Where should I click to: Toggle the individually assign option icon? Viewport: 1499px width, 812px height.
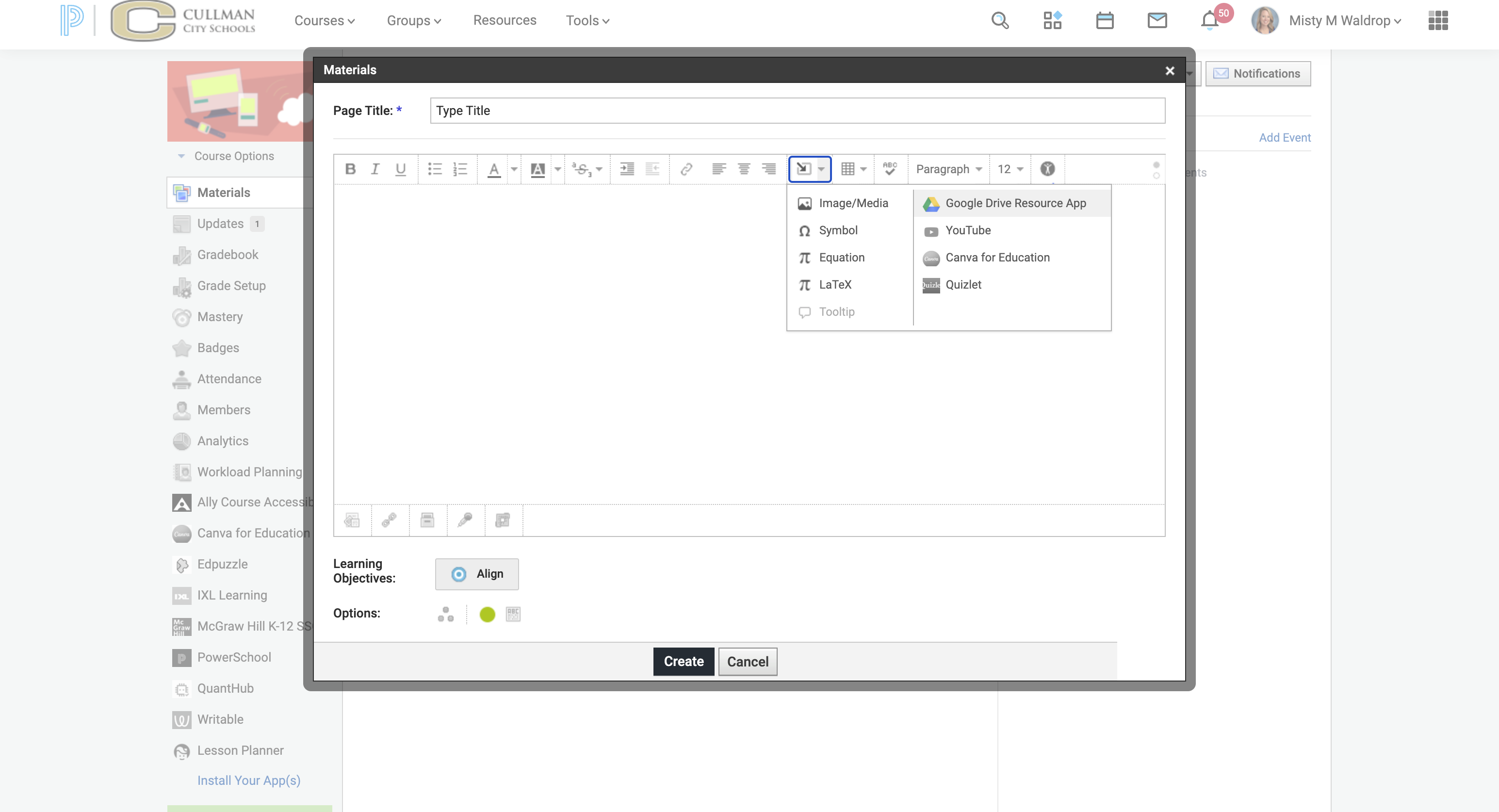446,614
